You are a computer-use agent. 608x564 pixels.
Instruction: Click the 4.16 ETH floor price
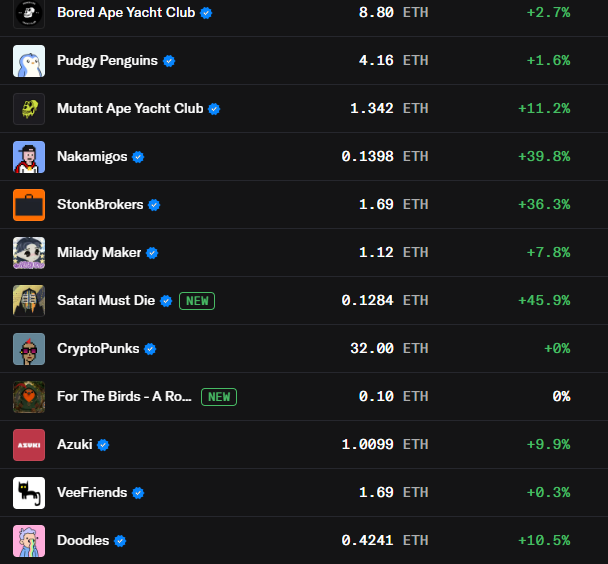394,61
